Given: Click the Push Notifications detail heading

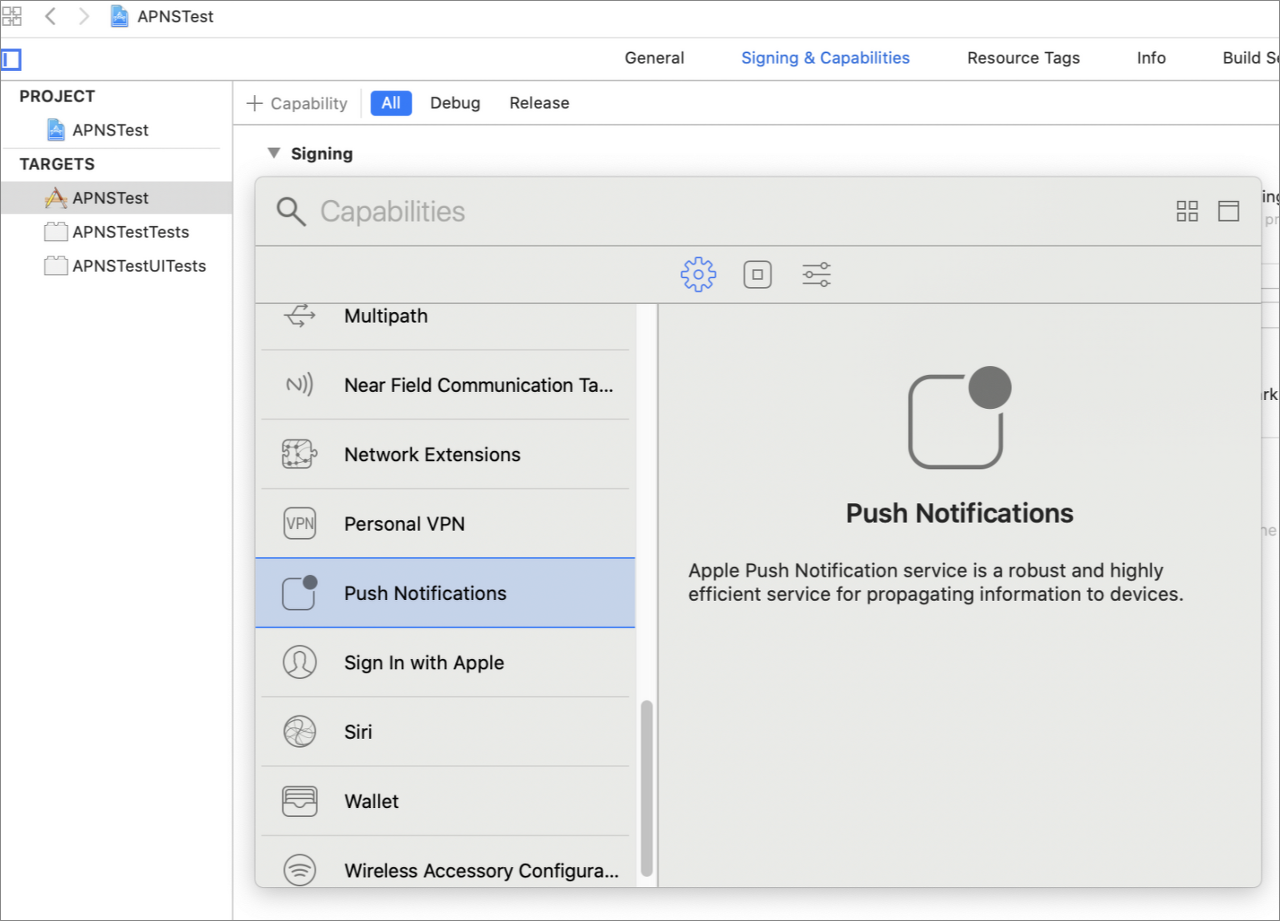Looking at the screenshot, I should pyautogui.click(x=959, y=513).
